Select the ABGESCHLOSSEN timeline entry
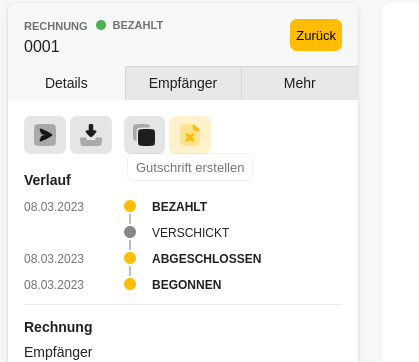The width and height of the screenshot is (419, 362). pyautogui.click(x=207, y=259)
